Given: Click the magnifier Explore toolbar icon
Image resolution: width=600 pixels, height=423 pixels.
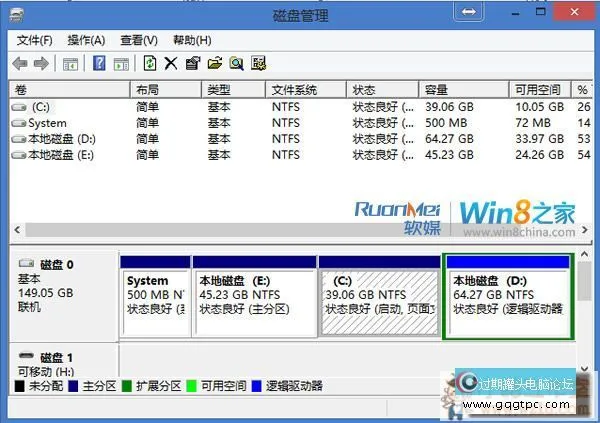Looking at the screenshot, I should coord(236,64).
